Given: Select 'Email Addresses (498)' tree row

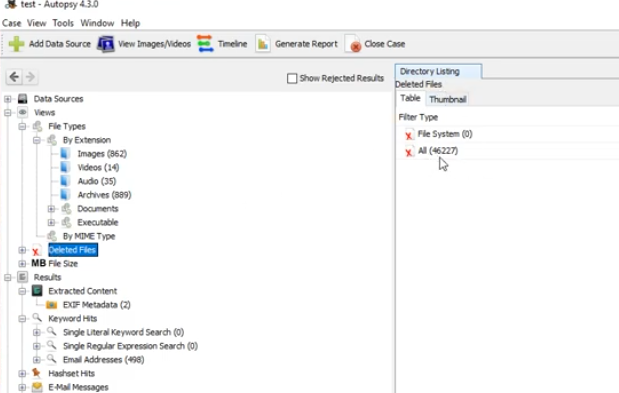Looking at the screenshot, I should tap(103, 359).
